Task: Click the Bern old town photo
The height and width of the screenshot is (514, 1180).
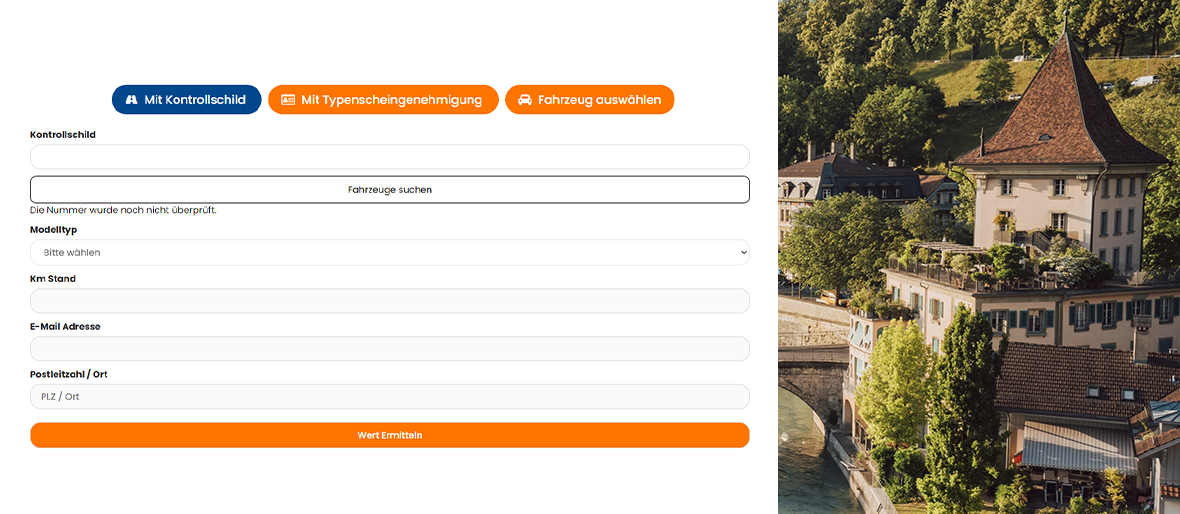Action: coord(979,257)
